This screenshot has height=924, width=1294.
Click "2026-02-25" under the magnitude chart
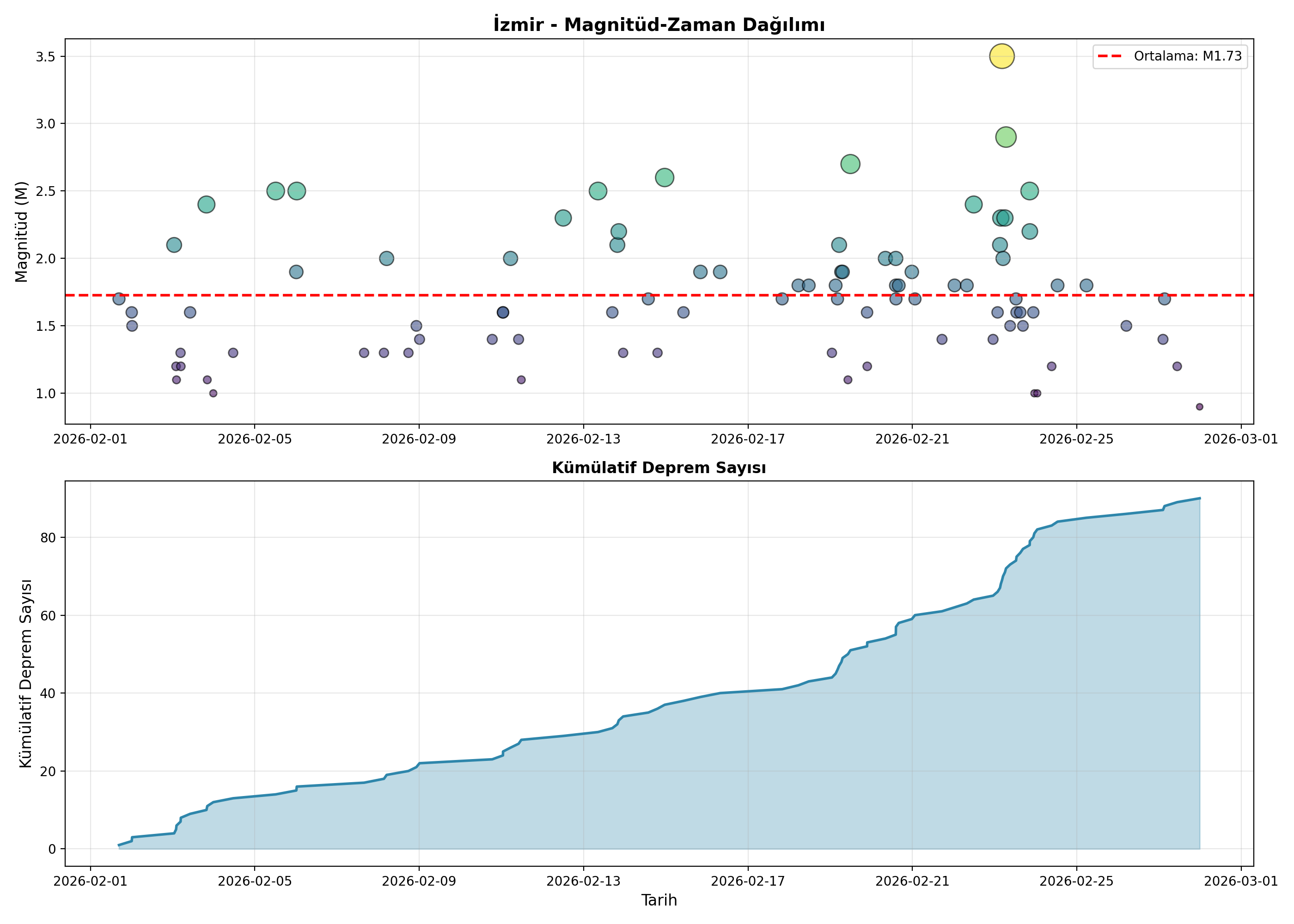(x=1077, y=439)
